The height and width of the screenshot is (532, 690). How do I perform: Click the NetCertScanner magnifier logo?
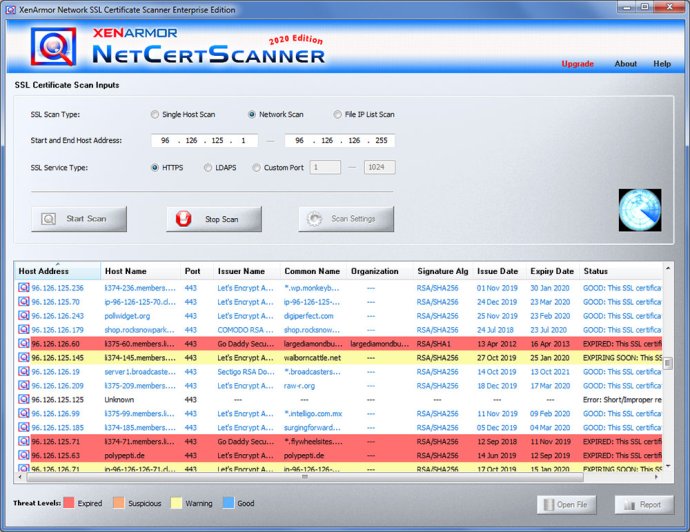point(53,46)
